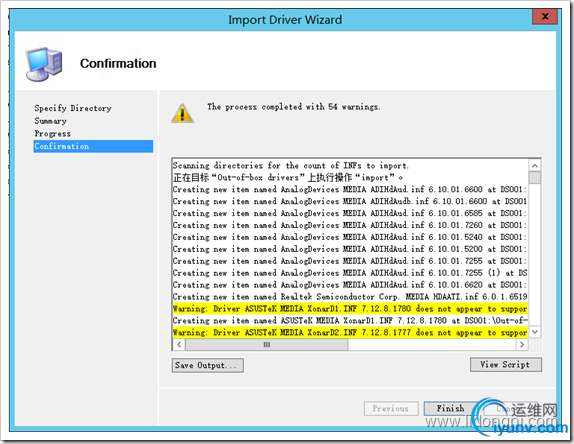Click the vertical scrollbar thumb
The height and width of the screenshot is (444, 574).
[535, 178]
